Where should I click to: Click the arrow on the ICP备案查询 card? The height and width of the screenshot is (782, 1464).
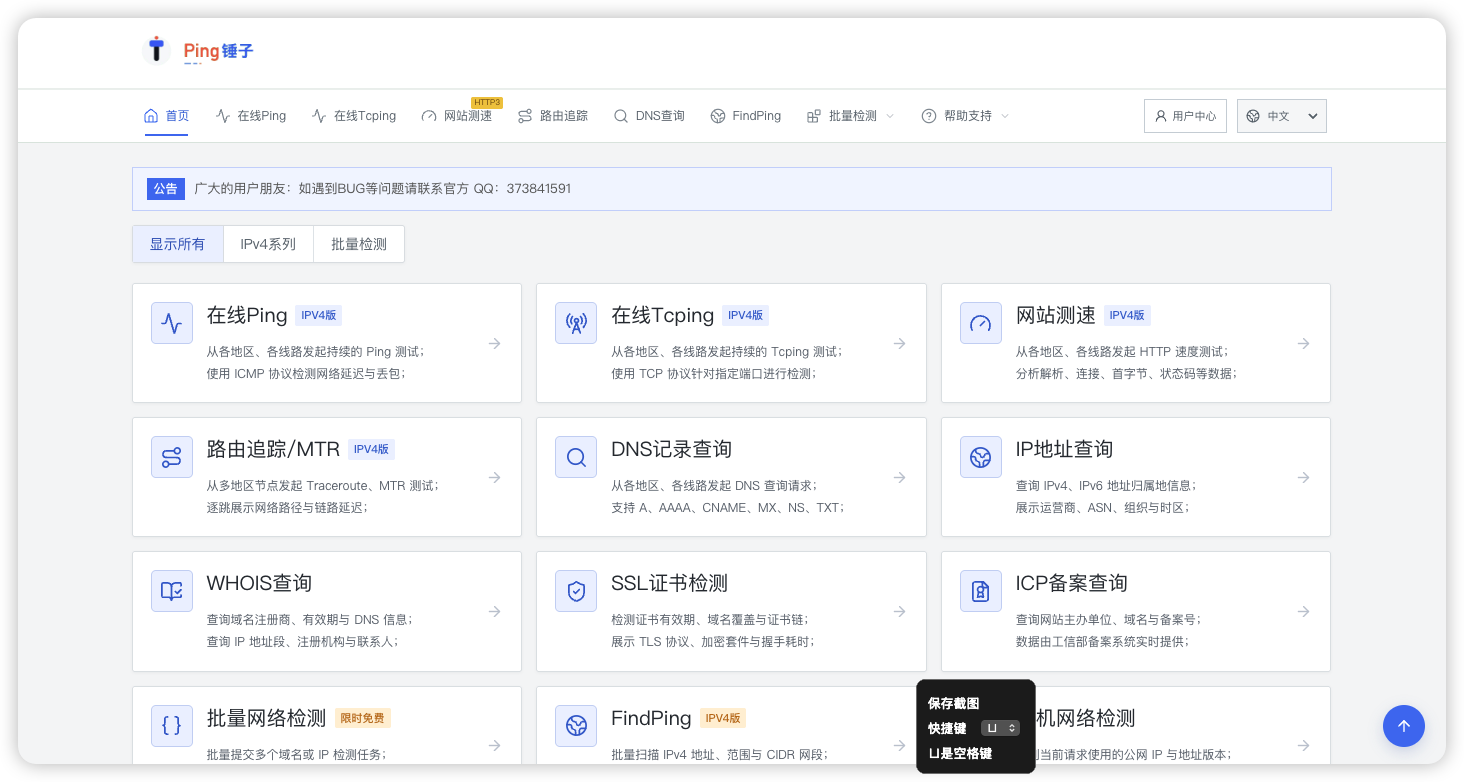tap(1304, 611)
